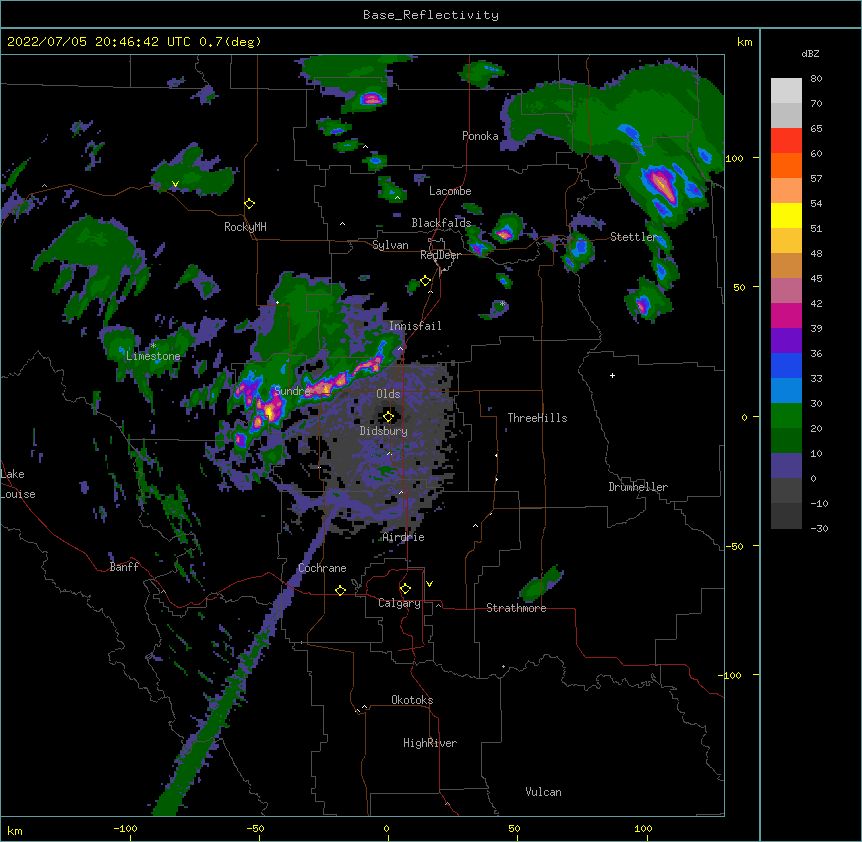
Task: Click the -100 tick on the bottom axis
Action: [125, 828]
